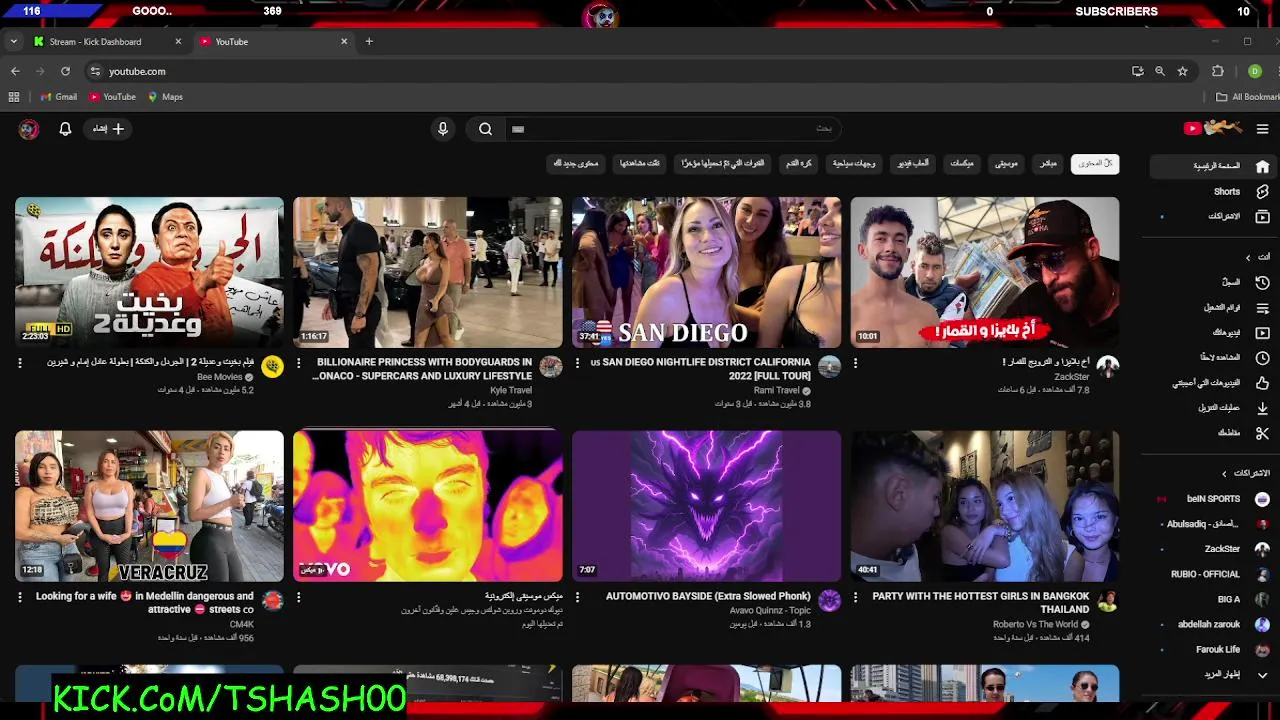
Task: Reload the page in Chrome
Action: pyautogui.click(x=65, y=71)
